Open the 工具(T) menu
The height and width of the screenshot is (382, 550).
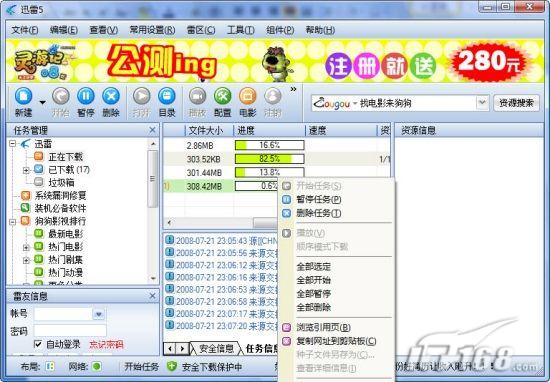pyautogui.click(x=241, y=30)
